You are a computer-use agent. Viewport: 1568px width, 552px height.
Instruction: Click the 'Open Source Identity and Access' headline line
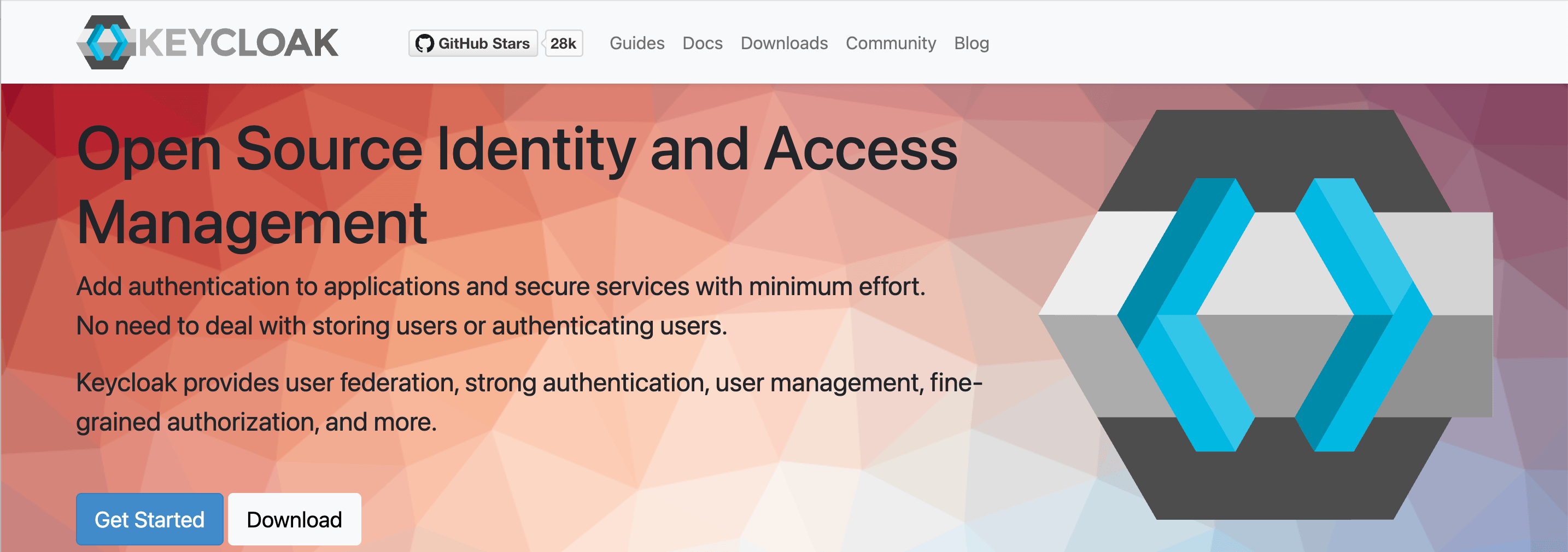coord(517,149)
